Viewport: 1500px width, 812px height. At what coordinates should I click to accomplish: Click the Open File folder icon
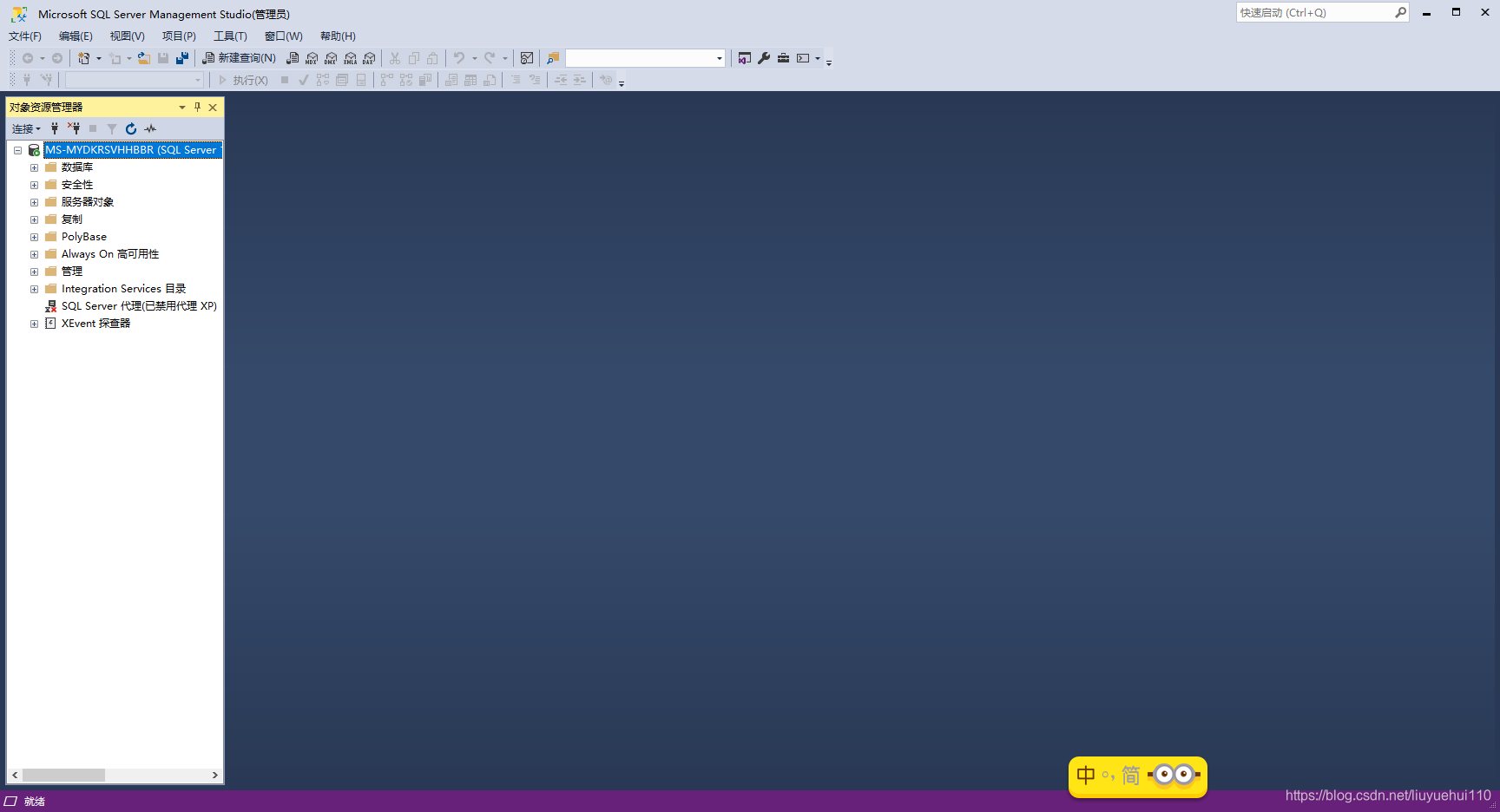(x=144, y=58)
